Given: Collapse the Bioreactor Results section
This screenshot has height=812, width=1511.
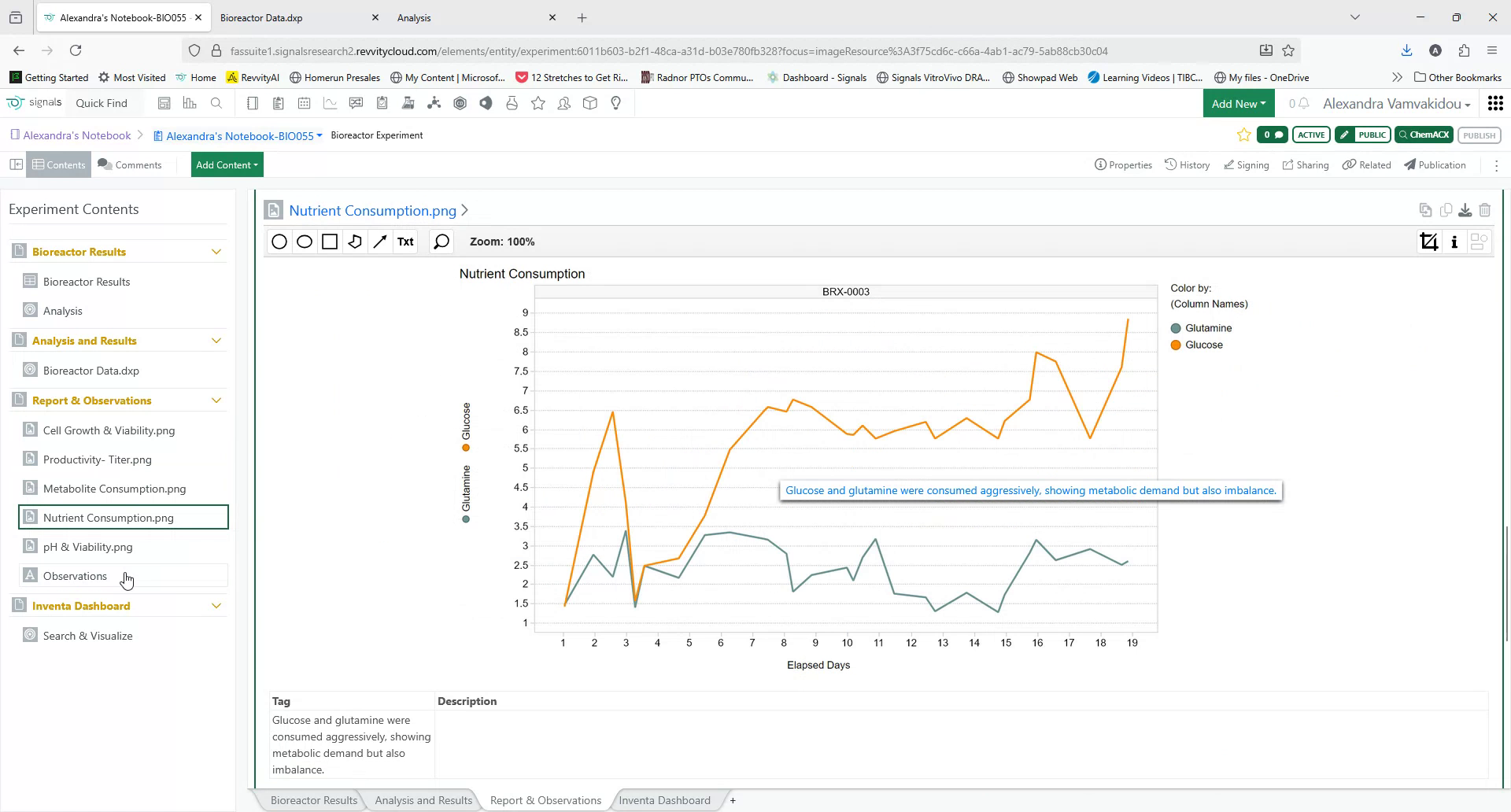Looking at the screenshot, I should point(216,252).
